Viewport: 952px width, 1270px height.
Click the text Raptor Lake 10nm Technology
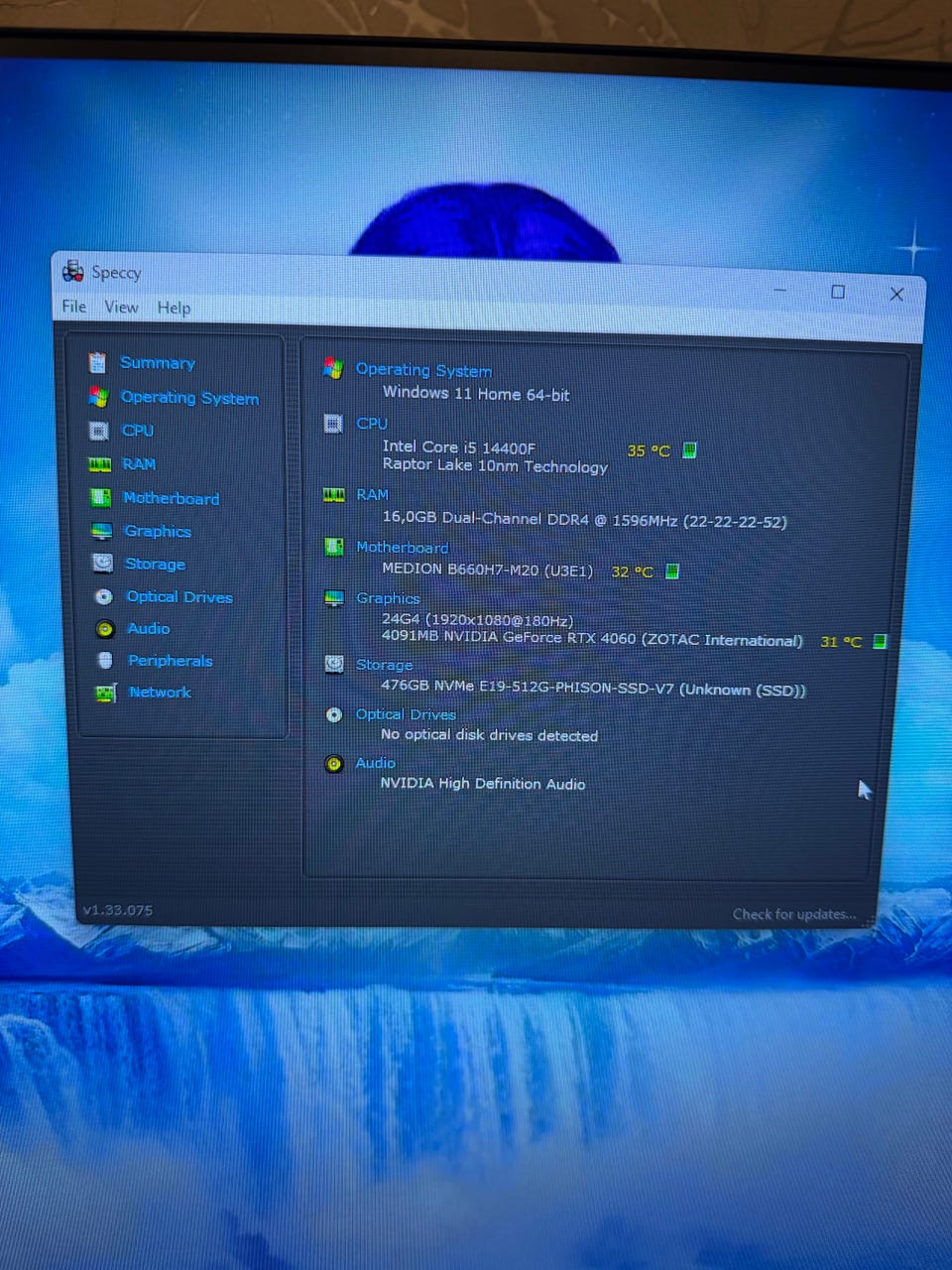click(x=495, y=466)
